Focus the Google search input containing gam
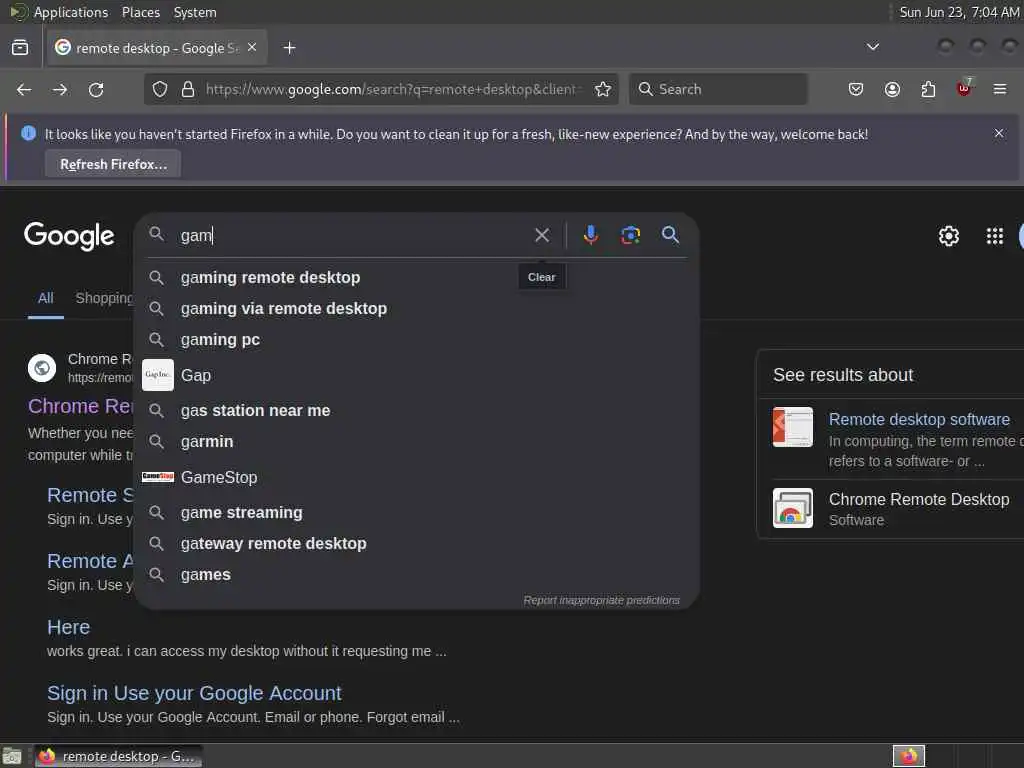 pyautogui.click(x=353, y=235)
